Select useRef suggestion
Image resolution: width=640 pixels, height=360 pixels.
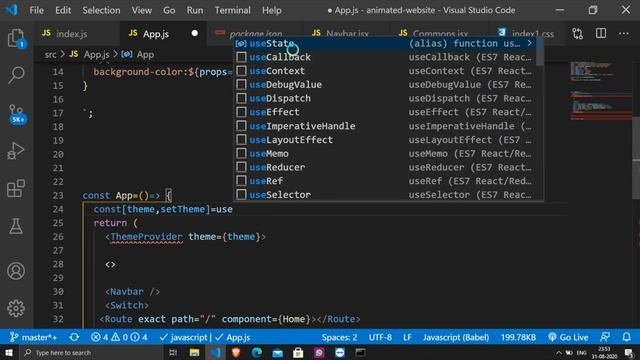coord(385,181)
